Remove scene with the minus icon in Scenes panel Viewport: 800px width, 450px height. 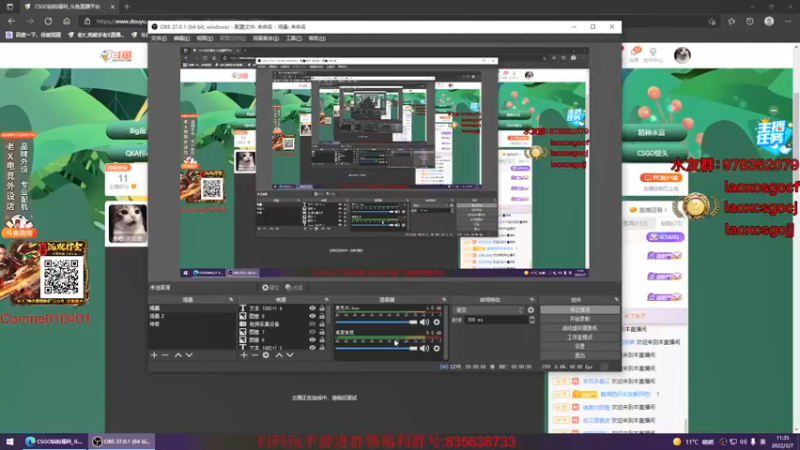165,355
